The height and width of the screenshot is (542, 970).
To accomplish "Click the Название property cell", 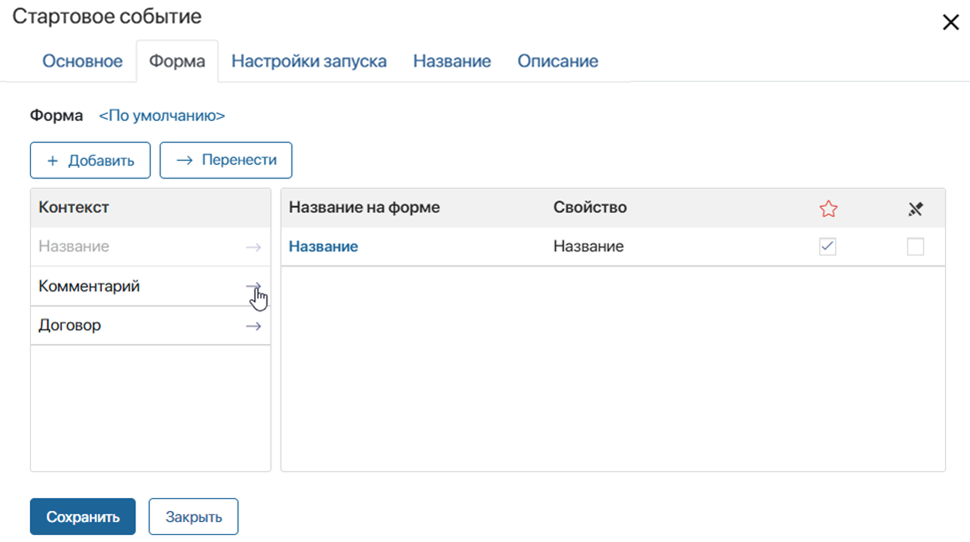I will click(x=588, y=246).
